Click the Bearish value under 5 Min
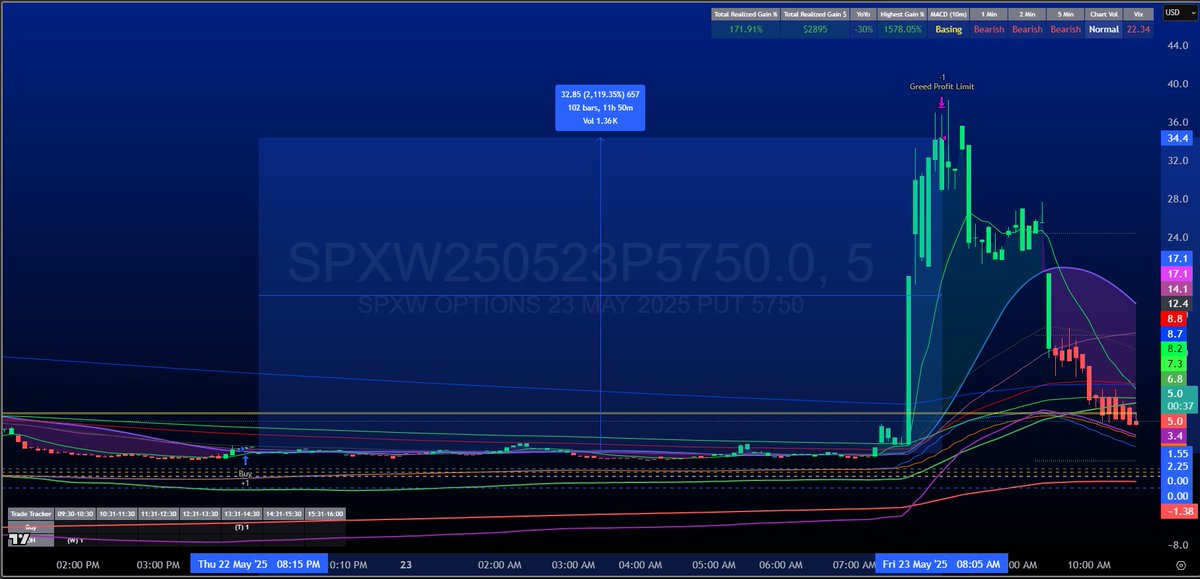The image size is (1200, 579). point(1065,30)
